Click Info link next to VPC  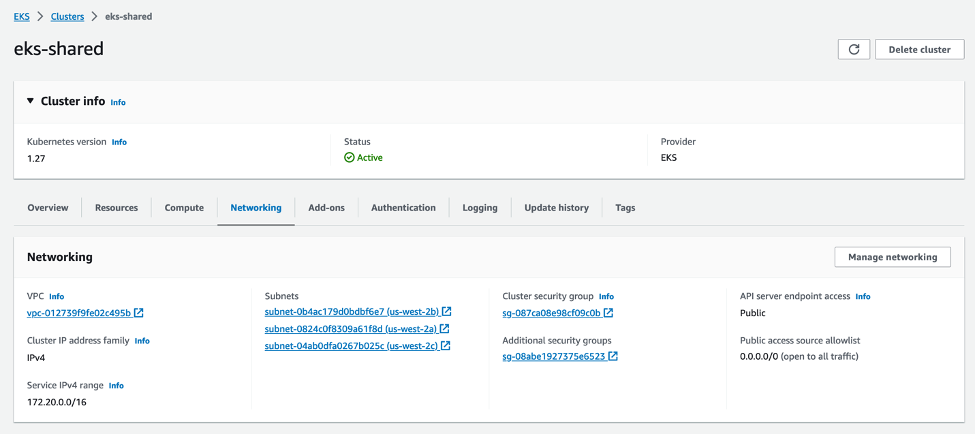tap(57, 297)
